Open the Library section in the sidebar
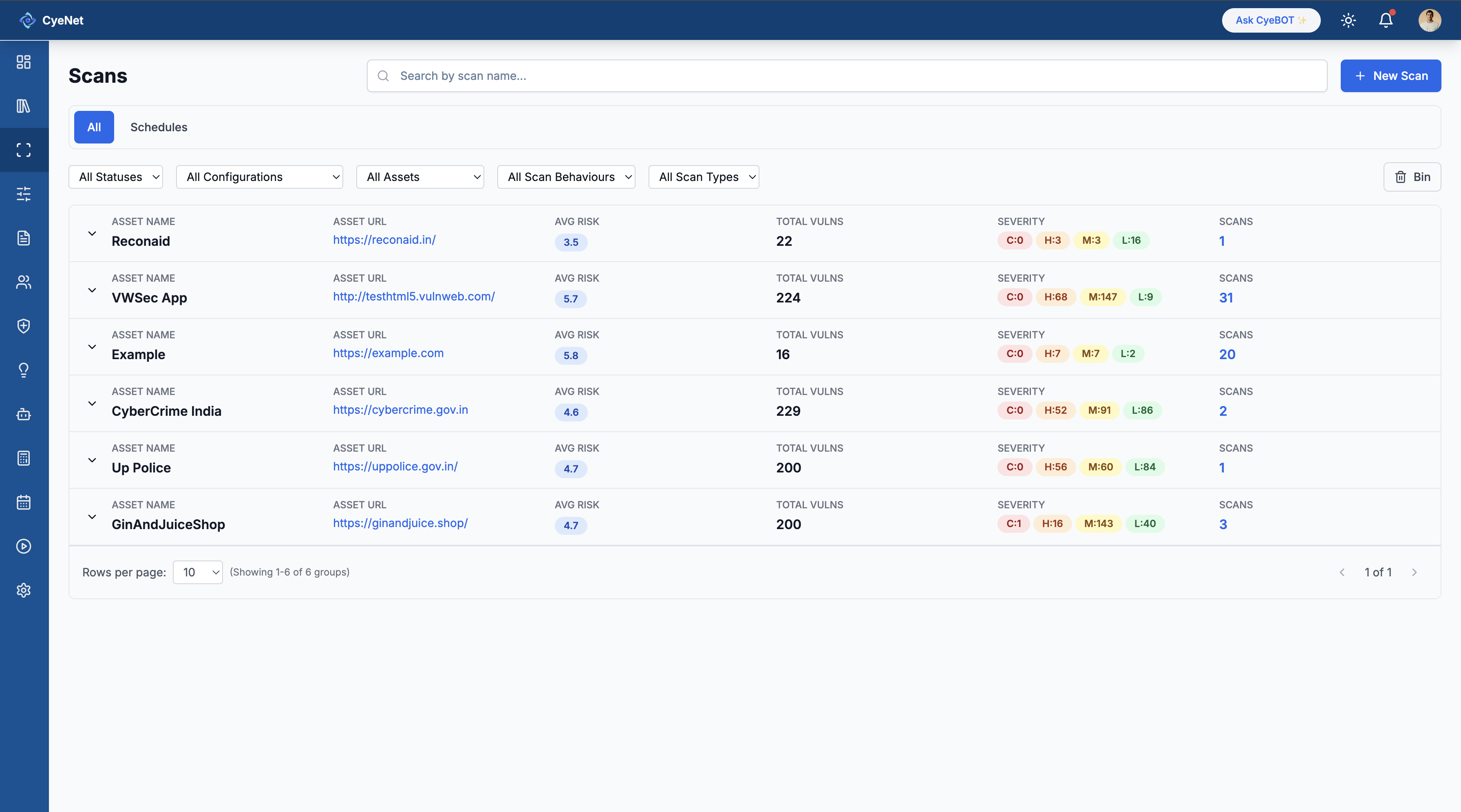This screenshot has width=1461, height=812. click(x=23, y=106)
